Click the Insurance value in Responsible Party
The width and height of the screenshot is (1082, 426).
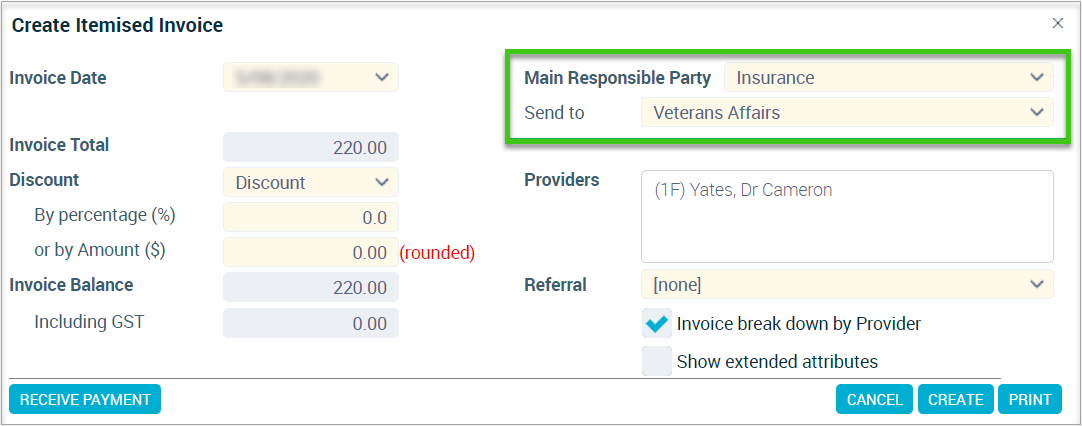point(775,78)
